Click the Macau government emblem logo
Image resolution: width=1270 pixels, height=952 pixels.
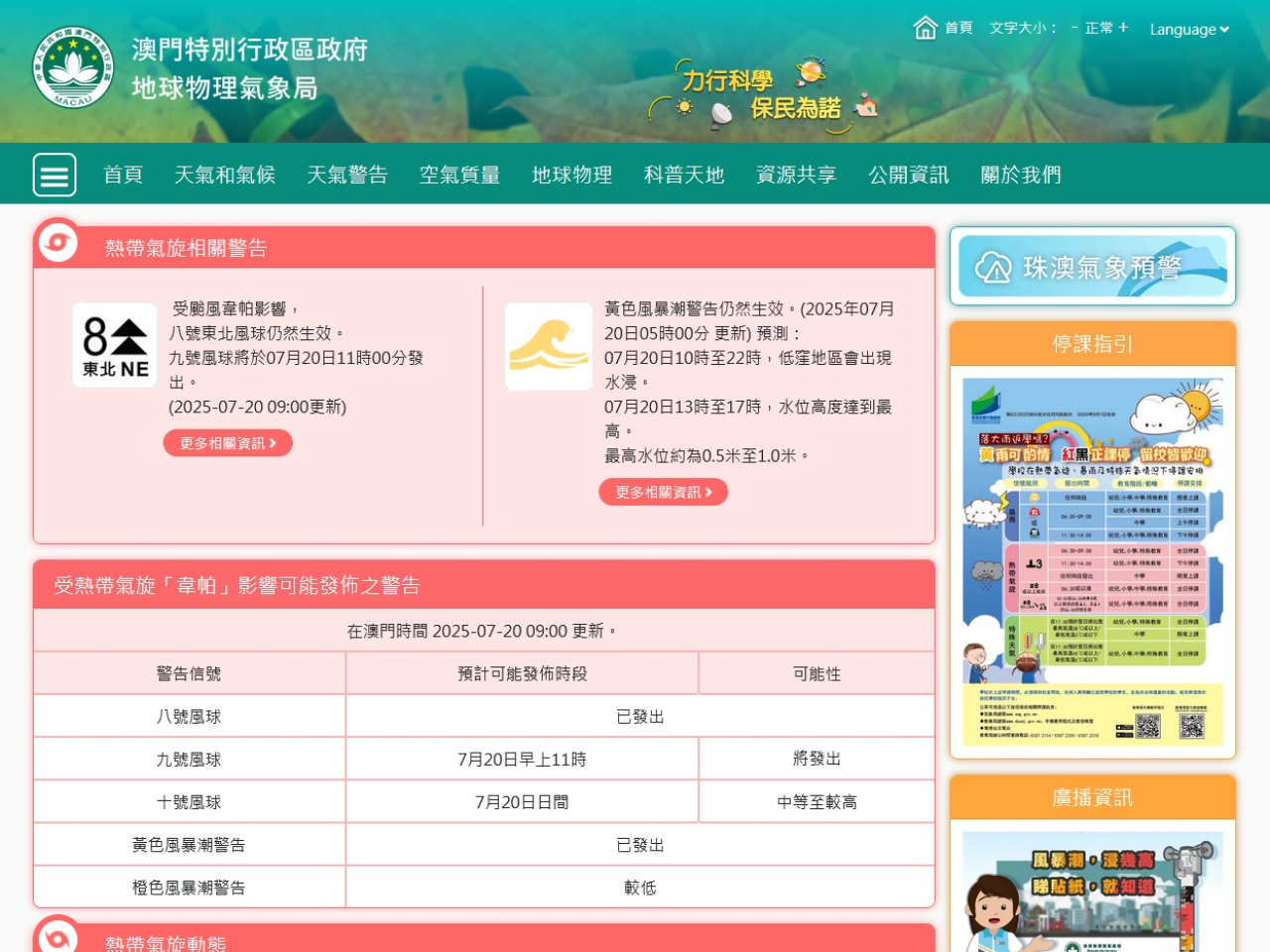pos(72,67)
